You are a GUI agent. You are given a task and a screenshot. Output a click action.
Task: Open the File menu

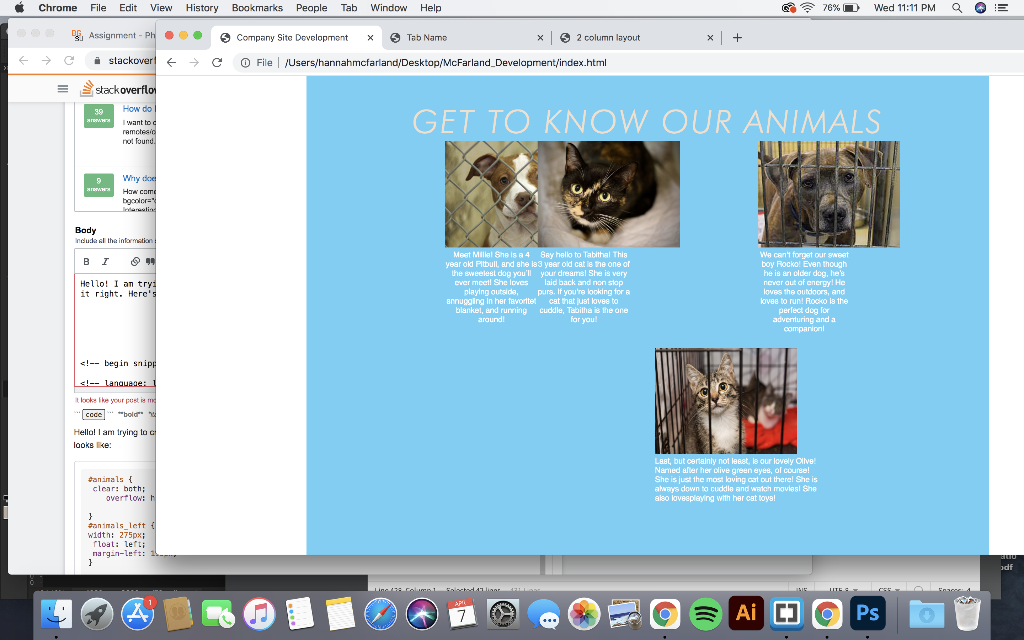point(98,8)
